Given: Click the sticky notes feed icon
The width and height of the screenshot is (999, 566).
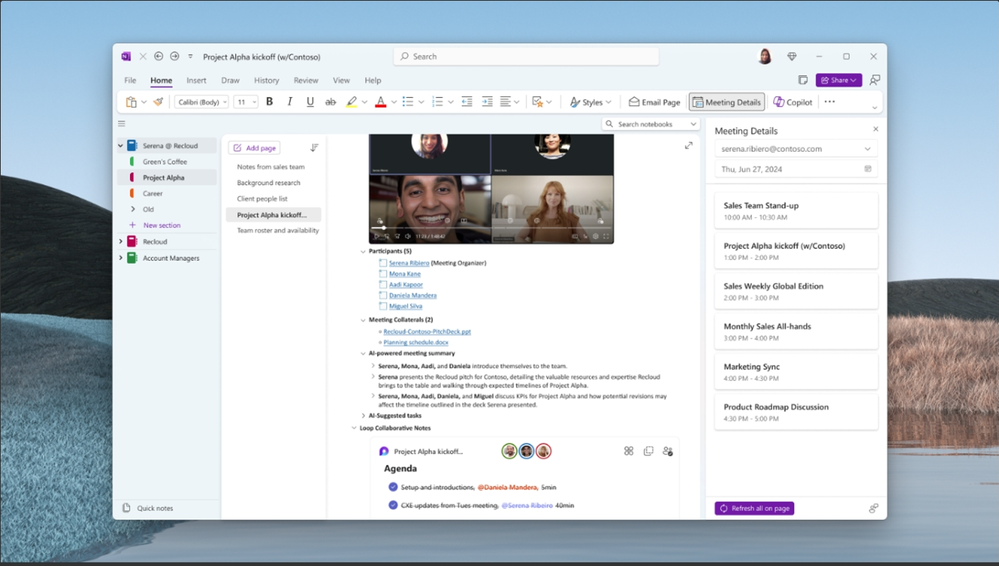Looking at the screenshot, I should 803,80.
